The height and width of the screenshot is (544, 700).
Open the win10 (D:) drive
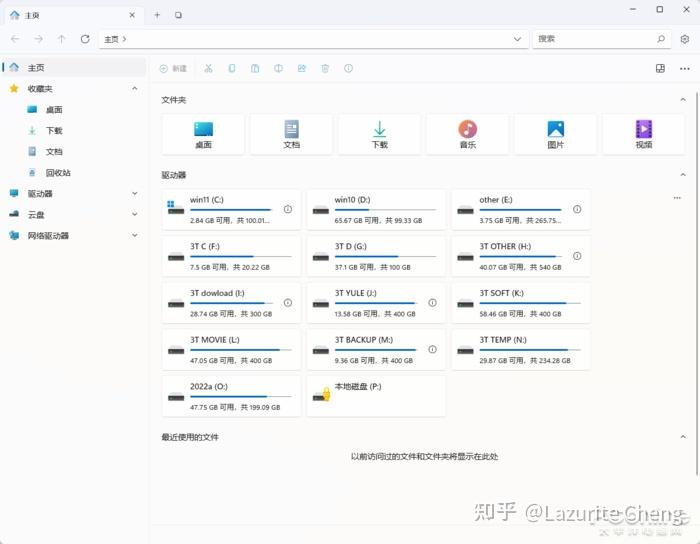point(376,209)
